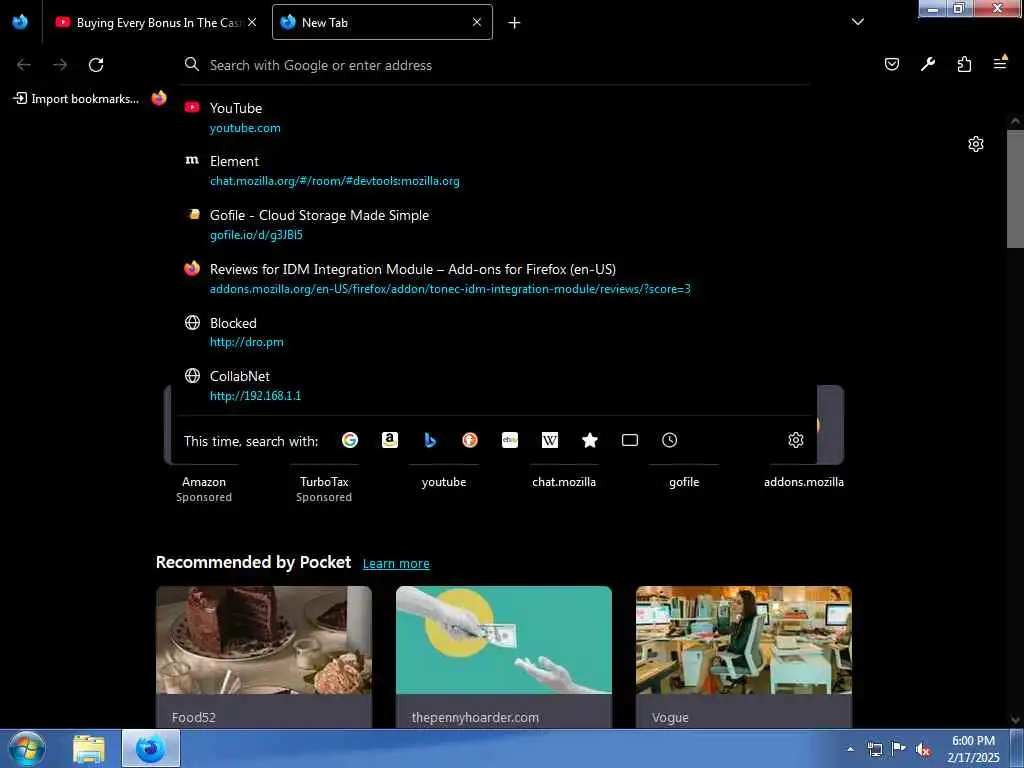Search this time with Wikipedia
Viewport: 1024px width, 768px height.
[550, 440]
